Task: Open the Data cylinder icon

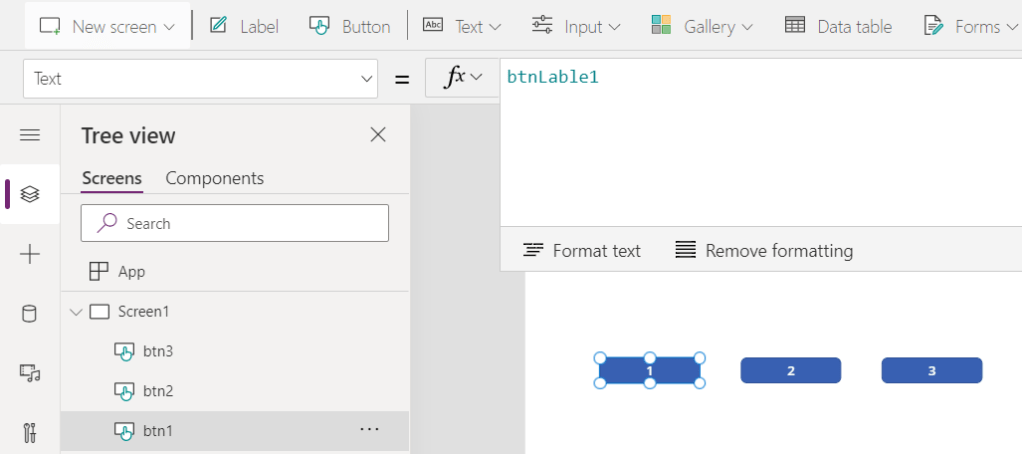Action: tap(30, 314)
